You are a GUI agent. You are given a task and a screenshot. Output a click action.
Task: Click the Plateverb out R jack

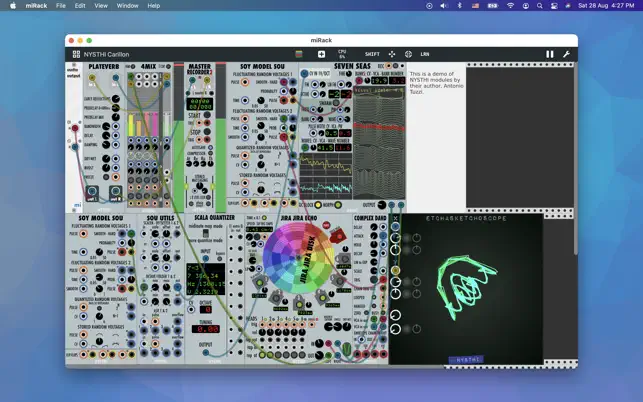click(x=116, y=191)
